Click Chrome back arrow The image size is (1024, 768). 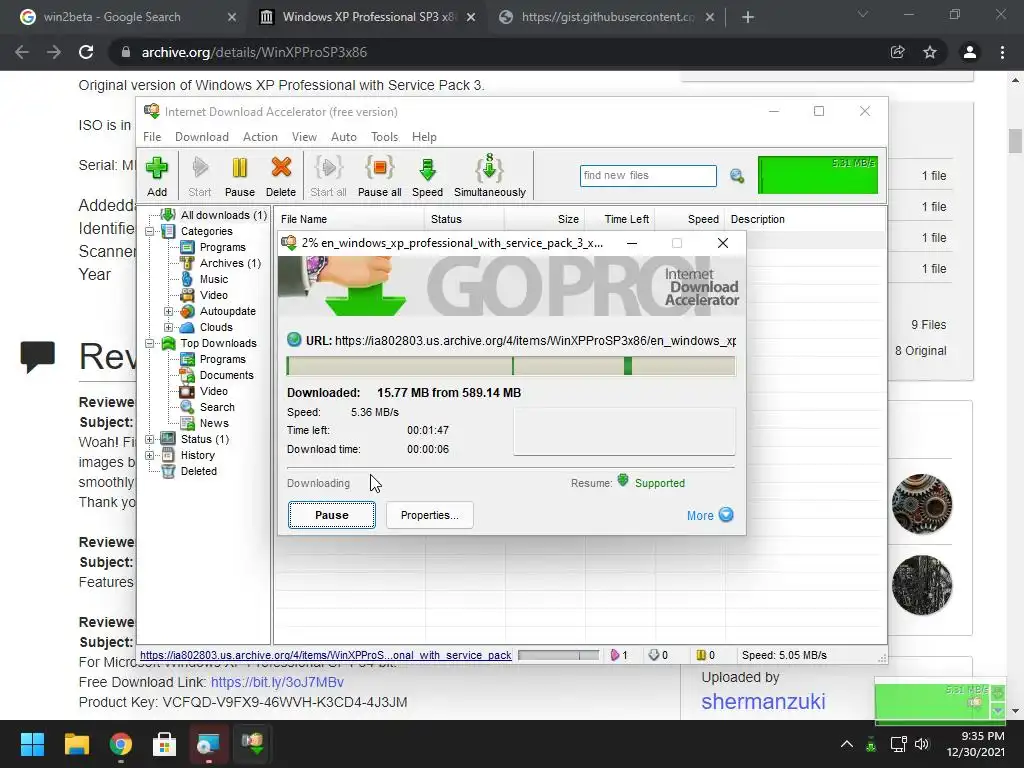click(22, 52)
